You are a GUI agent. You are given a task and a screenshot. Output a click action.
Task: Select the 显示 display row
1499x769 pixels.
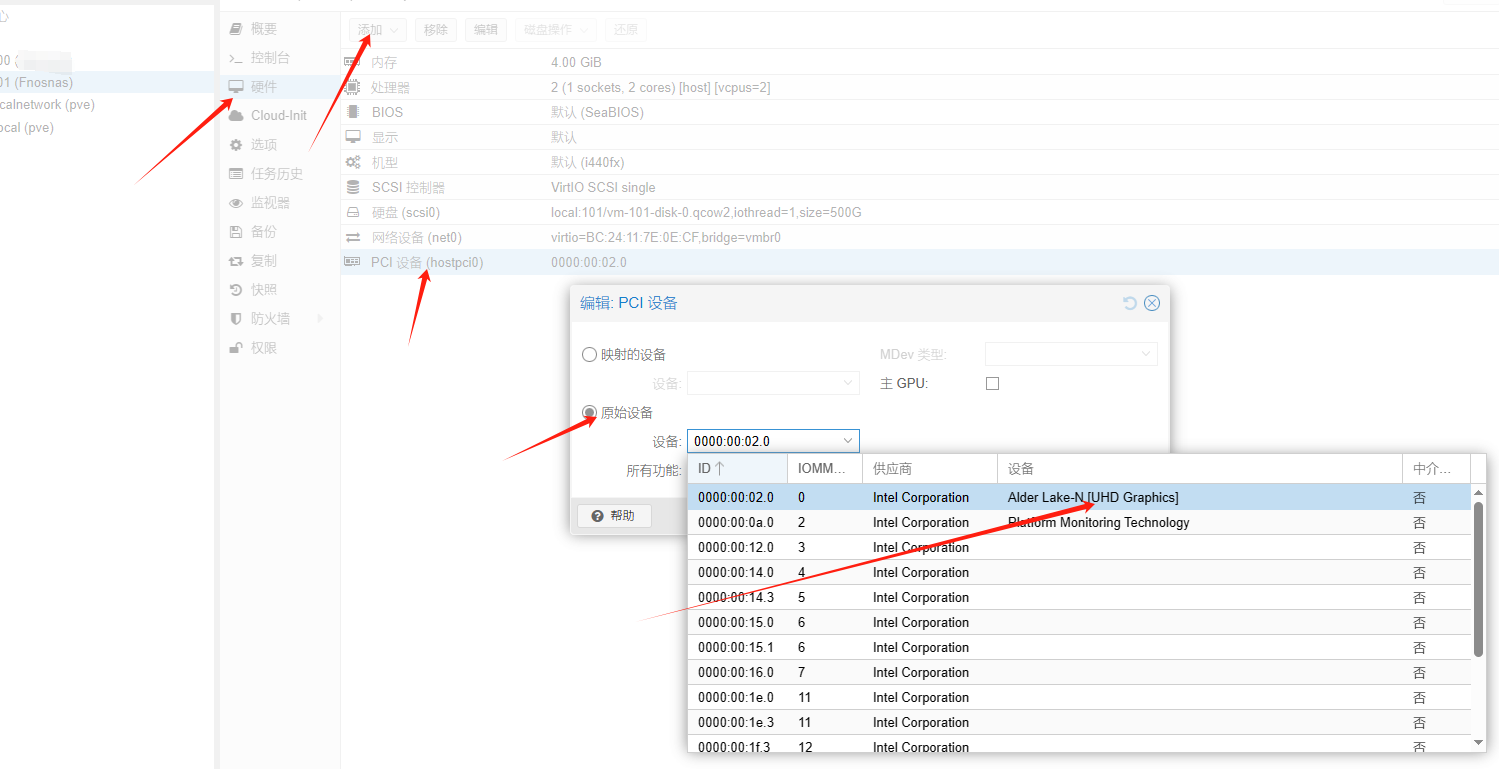(x=919, y=137)
